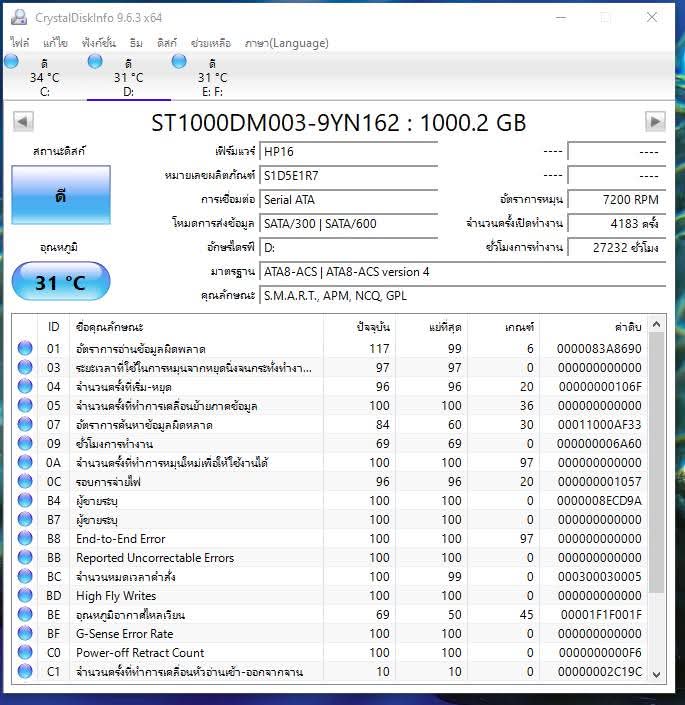Open the ช่วยเหลือ (Help) menu
The image size is (685, 705).
[211, 43]
